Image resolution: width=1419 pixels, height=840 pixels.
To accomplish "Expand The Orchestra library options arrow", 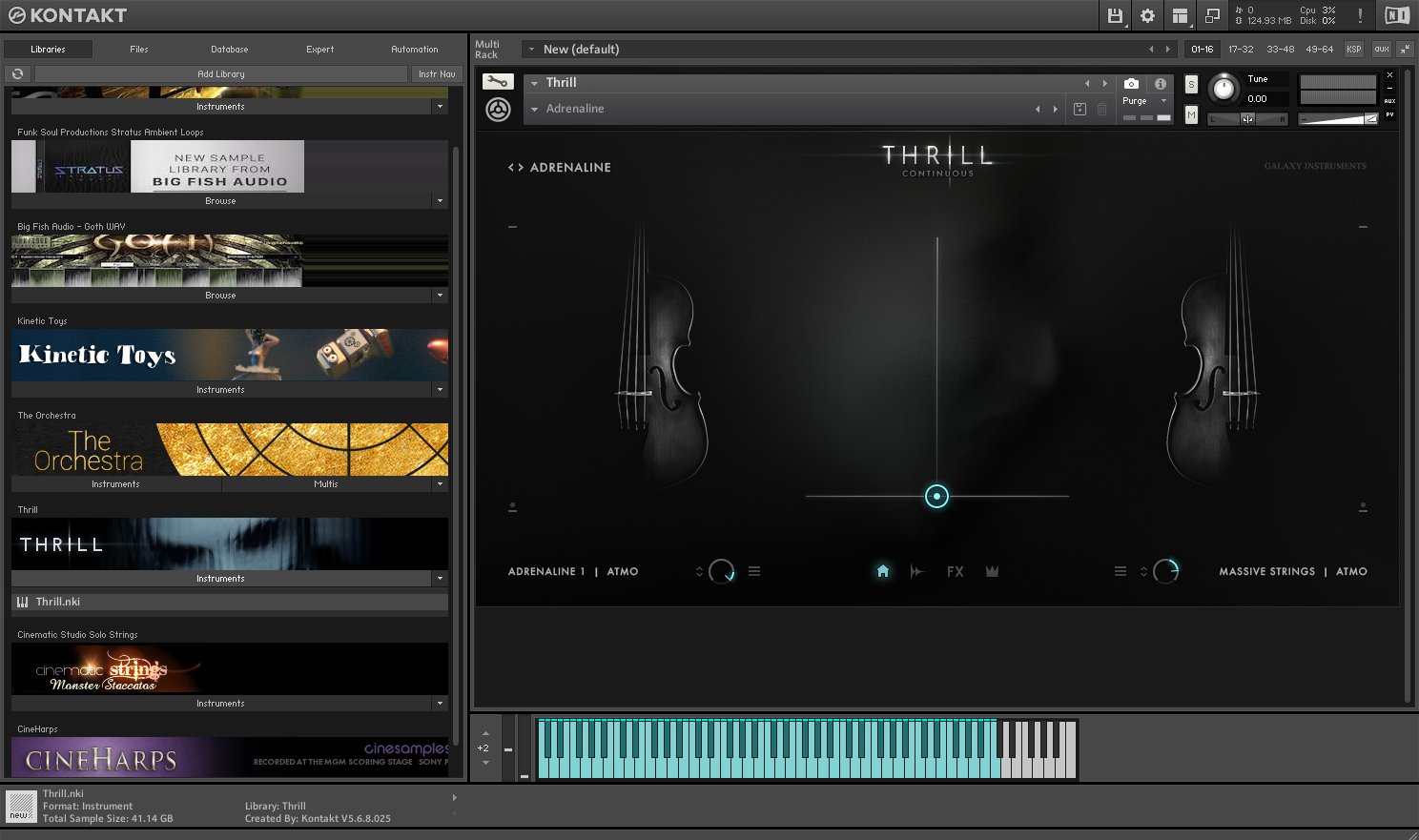I will pyautogui.click(x=440, y=484).
